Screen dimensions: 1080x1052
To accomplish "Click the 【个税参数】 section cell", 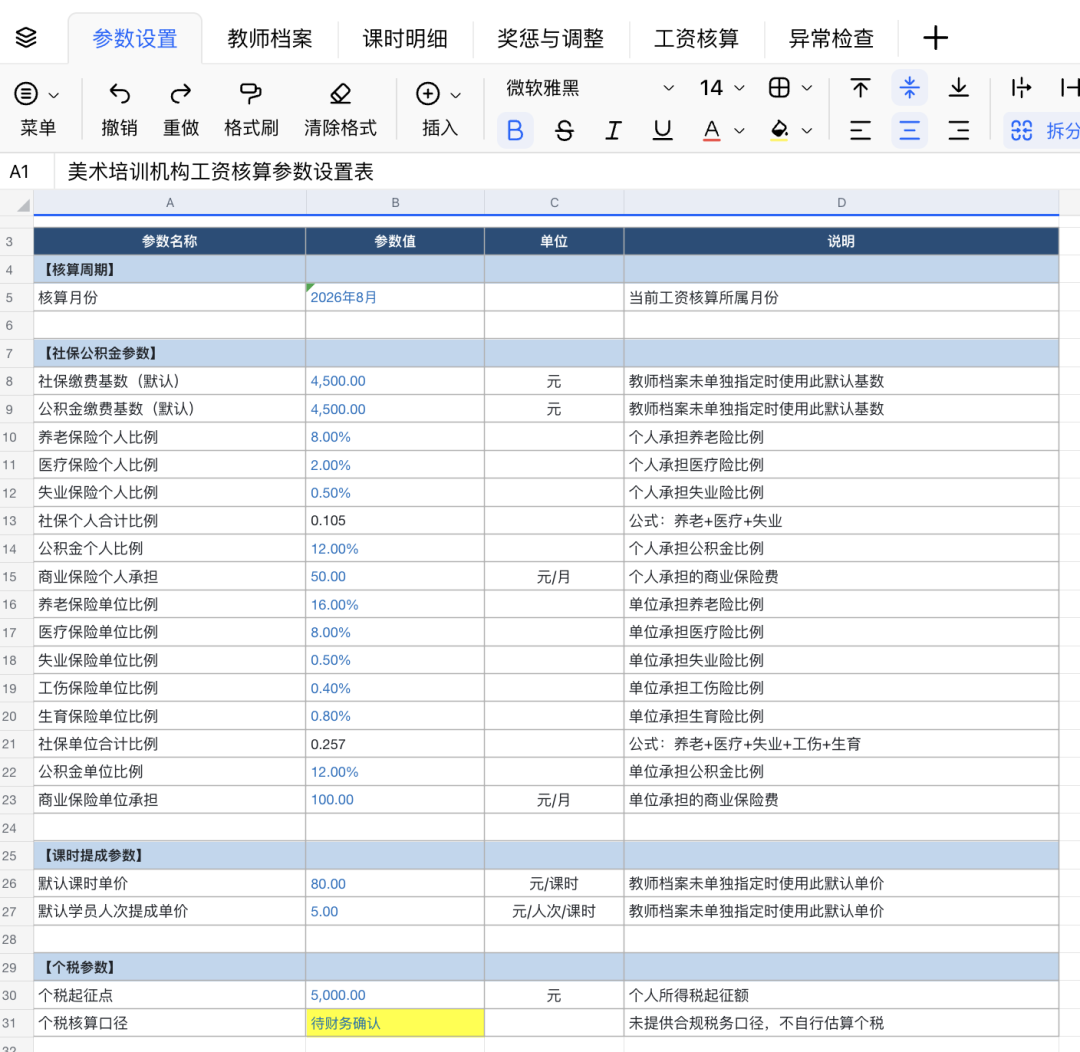I will [x=169, y=967].
